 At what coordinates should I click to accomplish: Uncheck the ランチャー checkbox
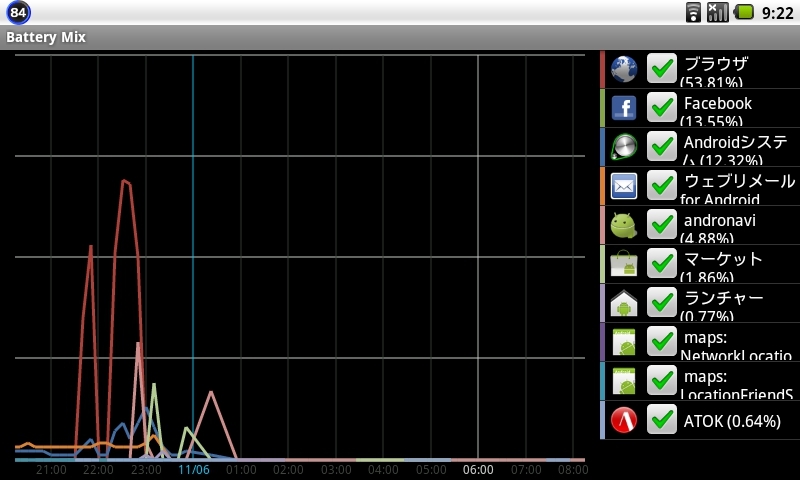coord(662,302)
